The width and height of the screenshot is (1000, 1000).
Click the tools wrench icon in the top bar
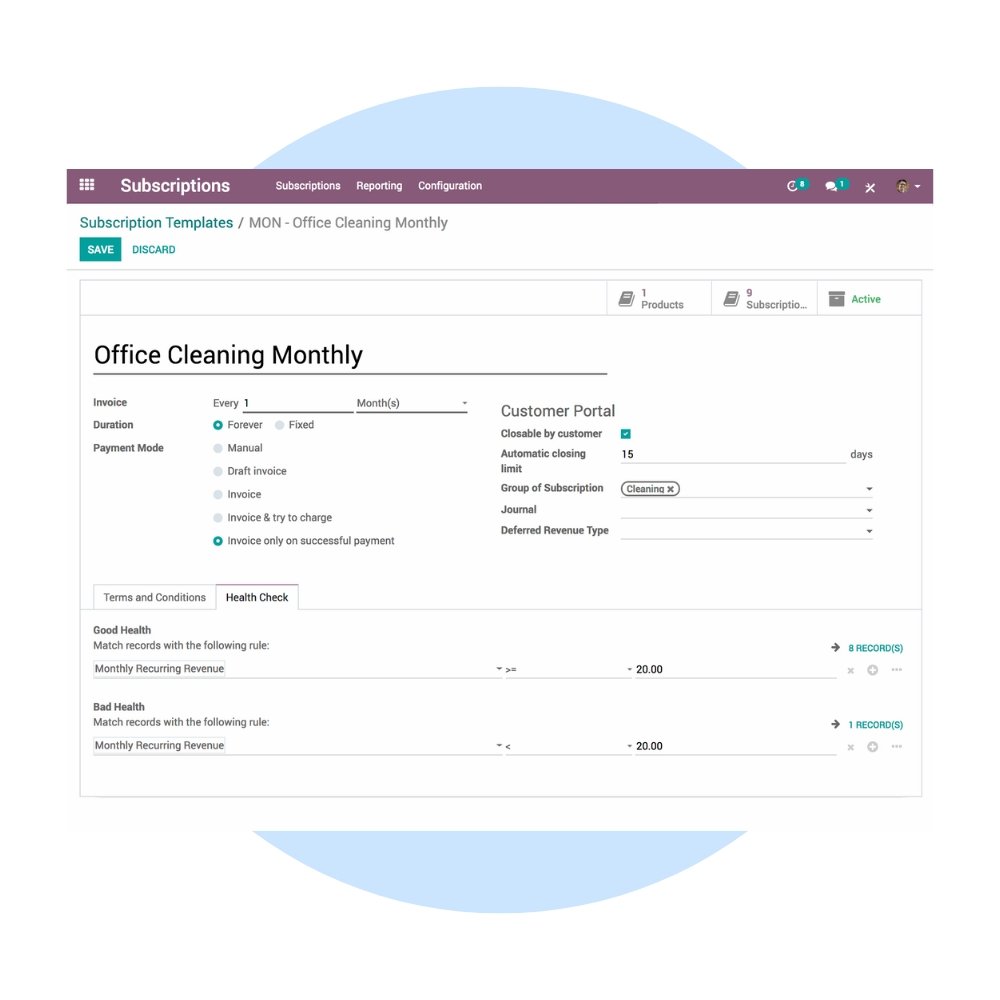click(x=870, y=186)
